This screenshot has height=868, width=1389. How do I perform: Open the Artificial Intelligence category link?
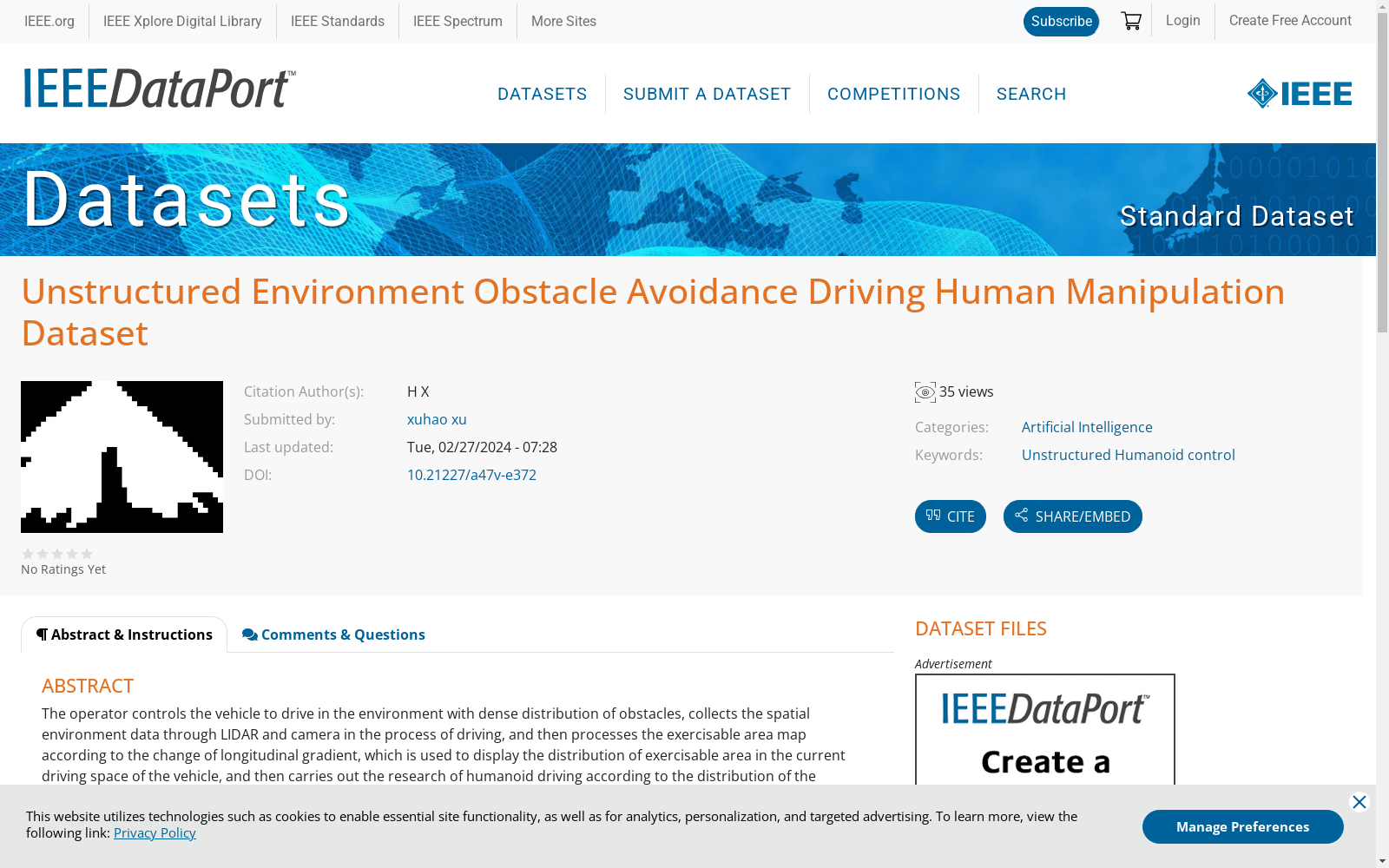tap(1087, 427)
